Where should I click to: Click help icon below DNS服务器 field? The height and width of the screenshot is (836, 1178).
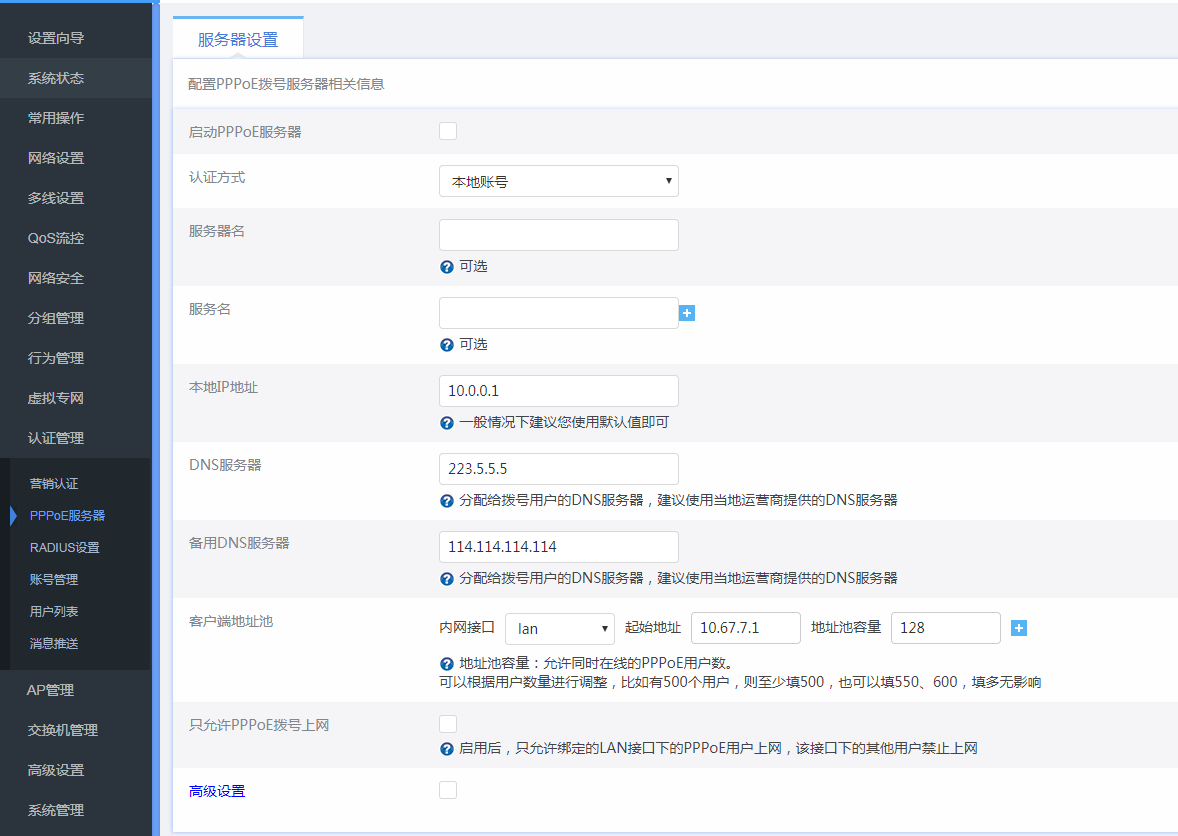(x=447, y=501)
